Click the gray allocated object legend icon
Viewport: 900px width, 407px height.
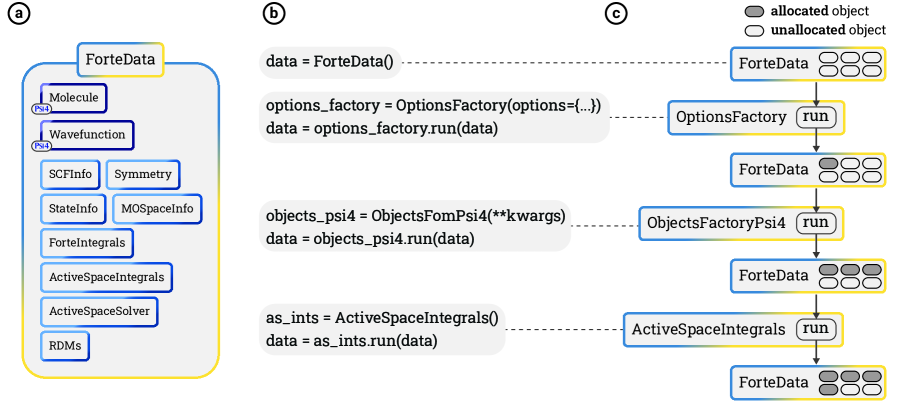point(755,11)
